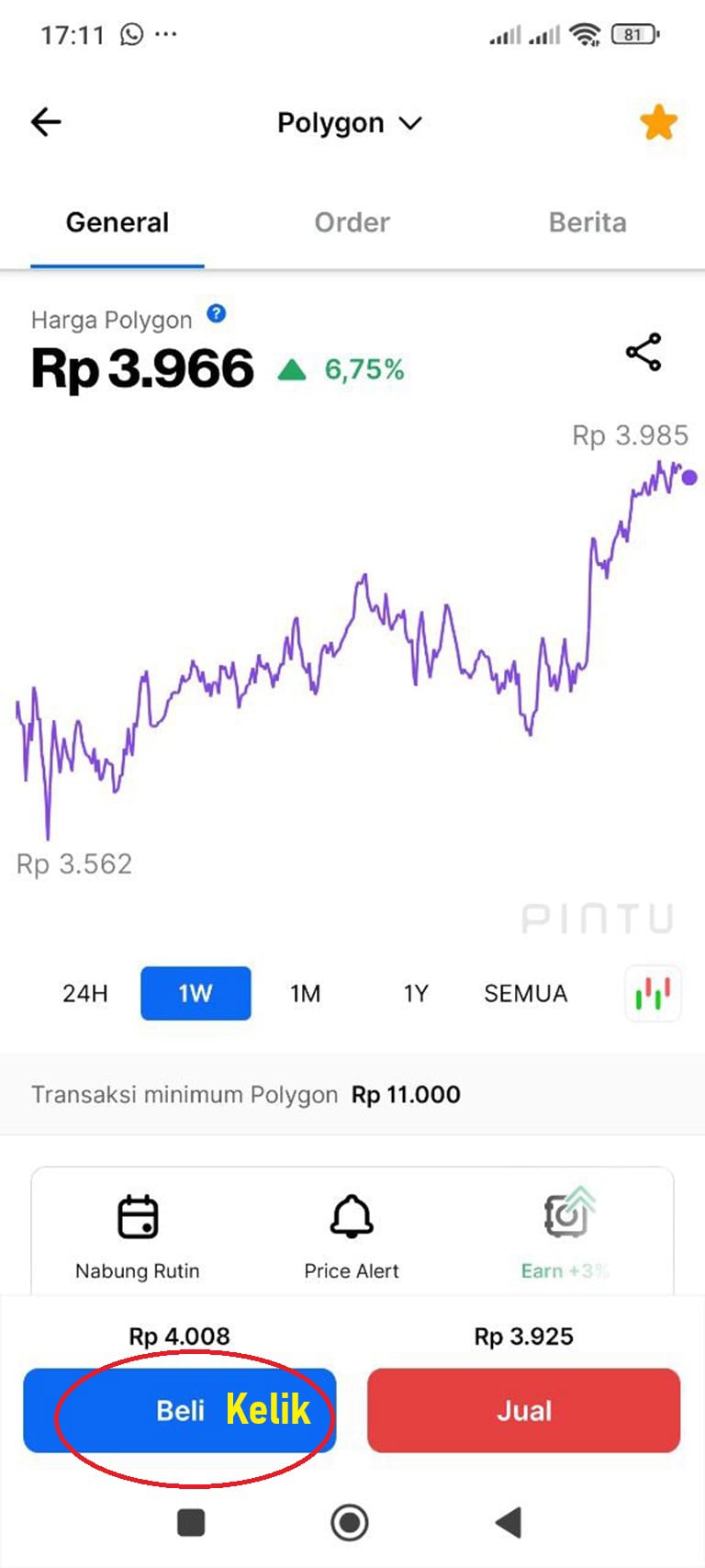The image size is (705, 1568).
Task: Tap the back arrow icon
Action: tap(46, 122)
